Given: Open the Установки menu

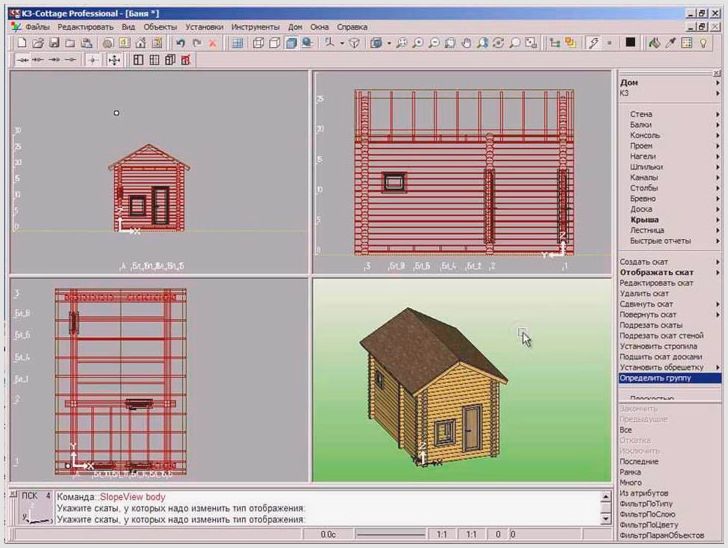Looking at the screenshot, I should (204, 27).
